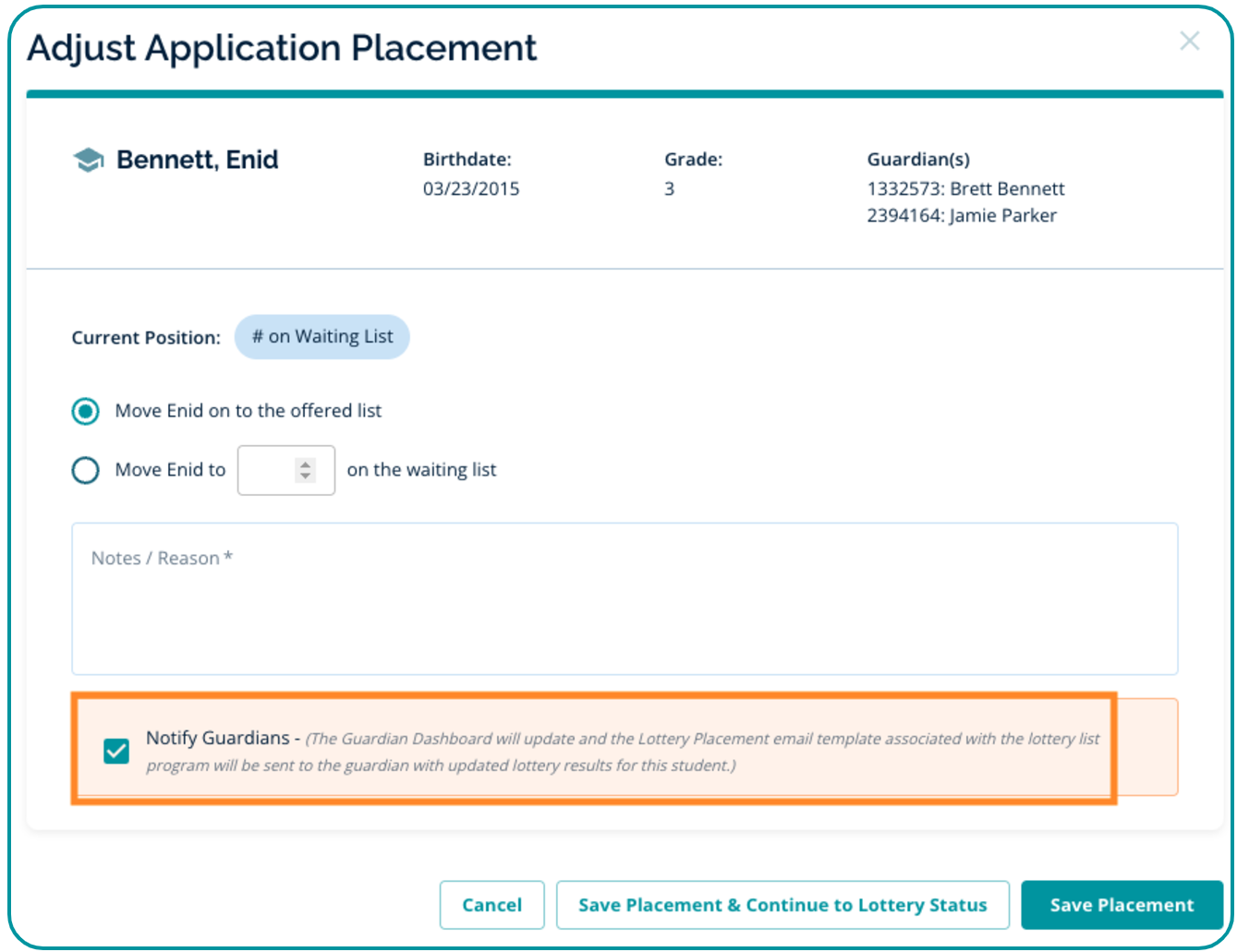Click the 'Adjust Application Placement' dialog title
The height and width of the screenshot is (952, 1237).
(282, 48)
